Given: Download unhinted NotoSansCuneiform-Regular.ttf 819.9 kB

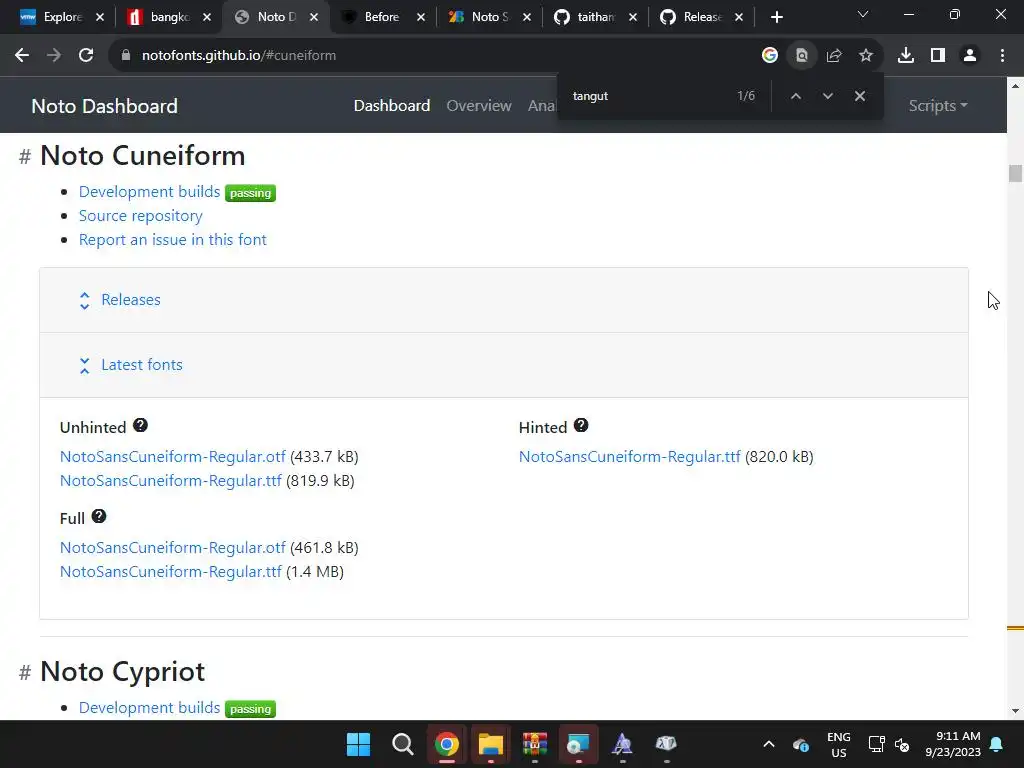Looking at the screenshot, I should tap(170, 481).
